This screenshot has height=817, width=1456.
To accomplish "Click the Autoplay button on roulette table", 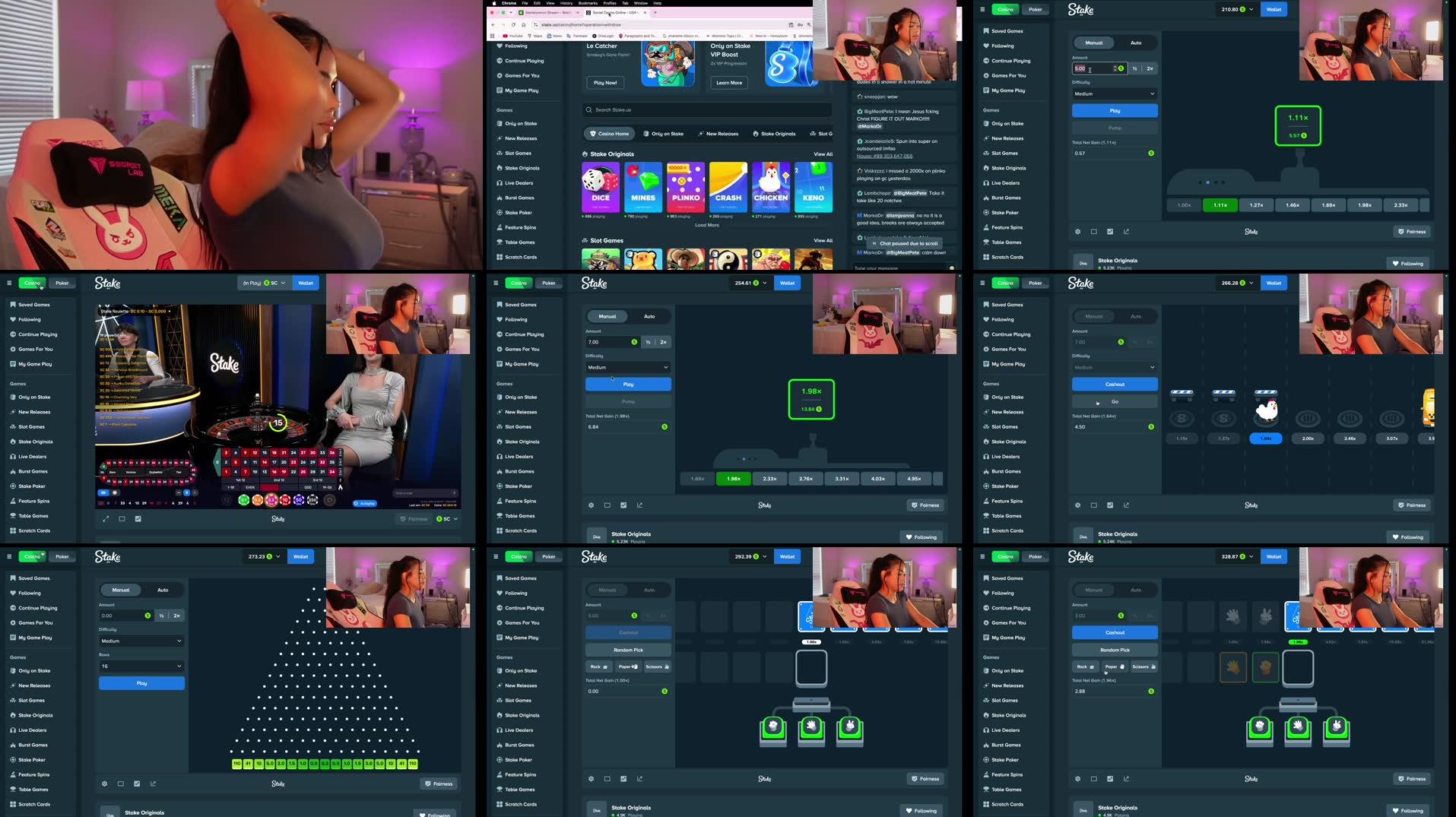I will pyautogui.click(x=366, y=504).
